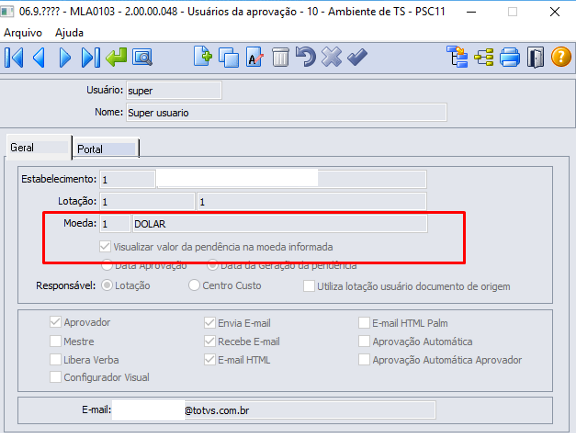The image size is (577, 433).
Task: Select the Lotação radio for Responsável
Action: point(107,285)
